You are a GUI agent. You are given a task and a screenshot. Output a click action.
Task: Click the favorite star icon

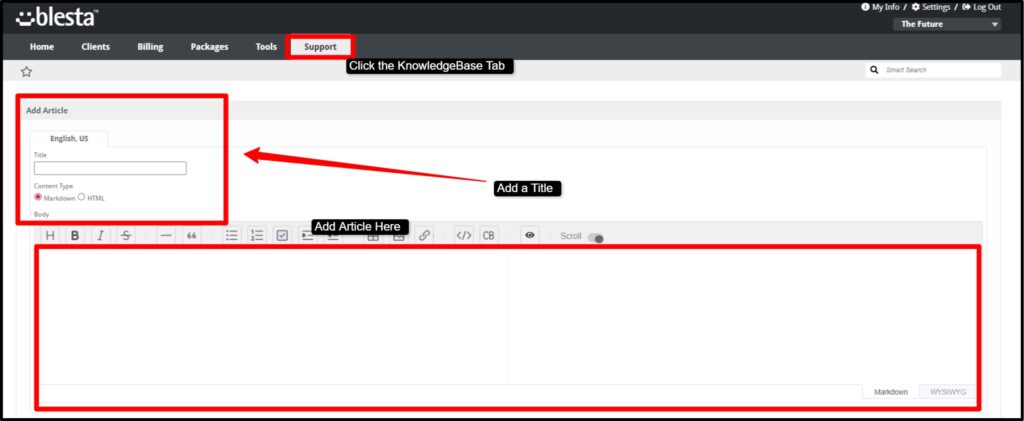pos(26,71)
